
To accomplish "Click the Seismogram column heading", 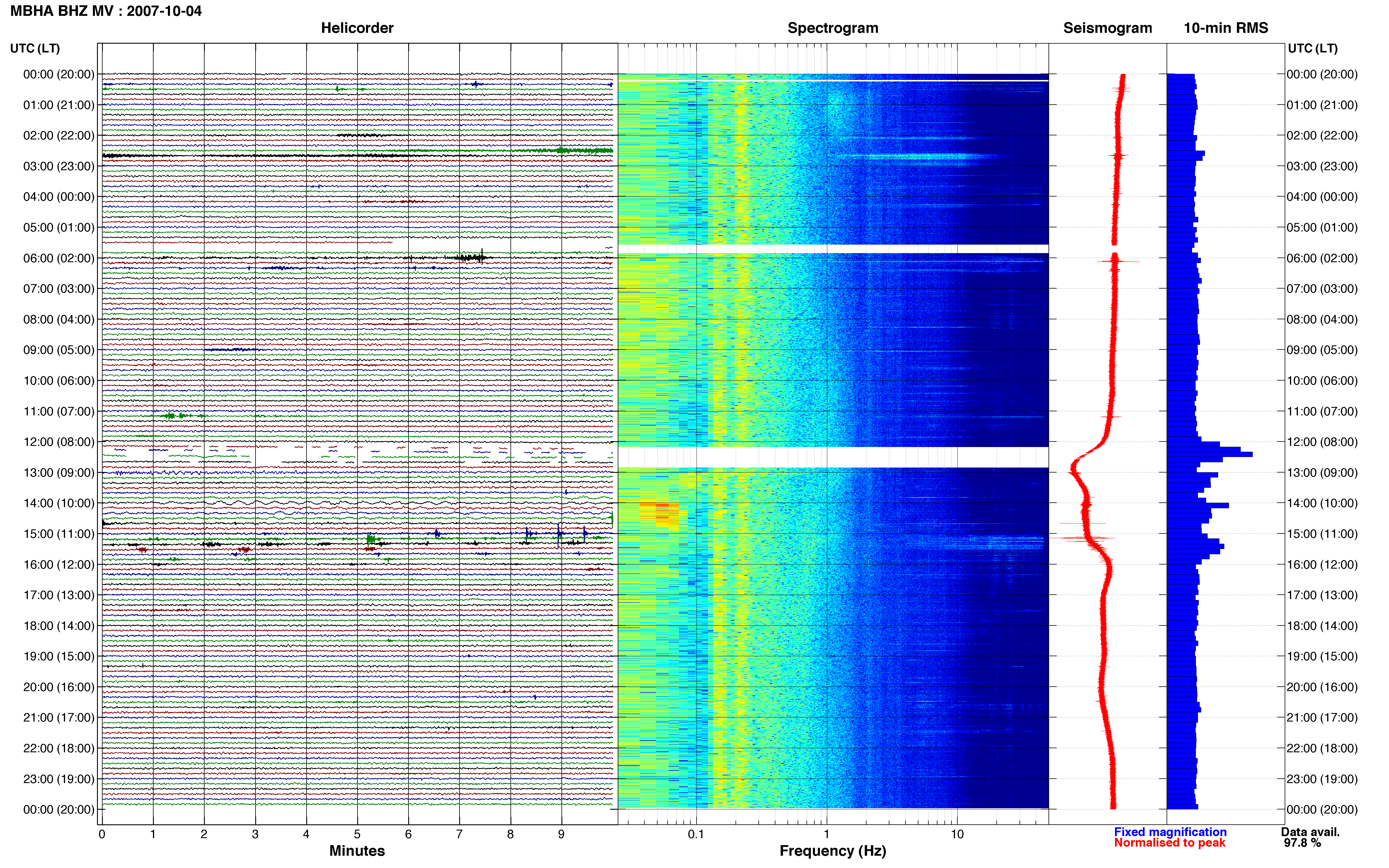I will tap(1107, 28).
